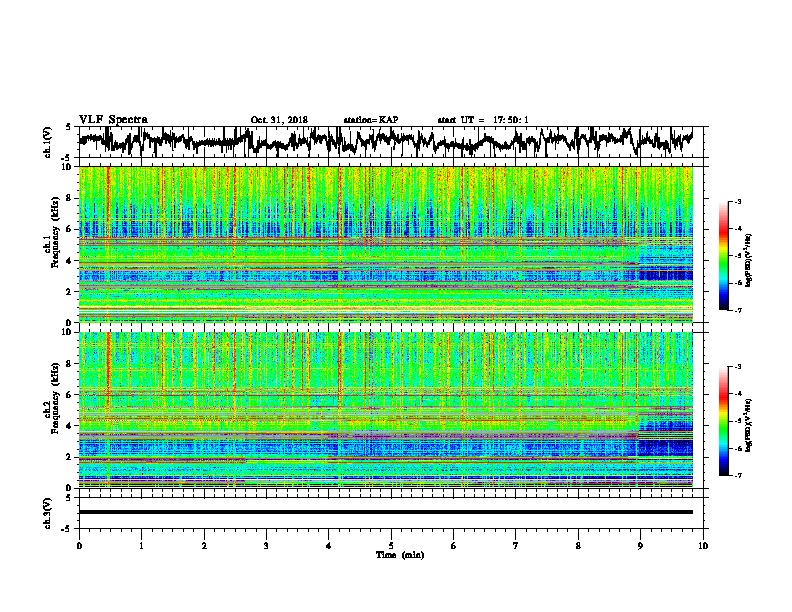Click time axis tick label "7"
This screenshot has height=612, width=792.
(x=516, y=546)
